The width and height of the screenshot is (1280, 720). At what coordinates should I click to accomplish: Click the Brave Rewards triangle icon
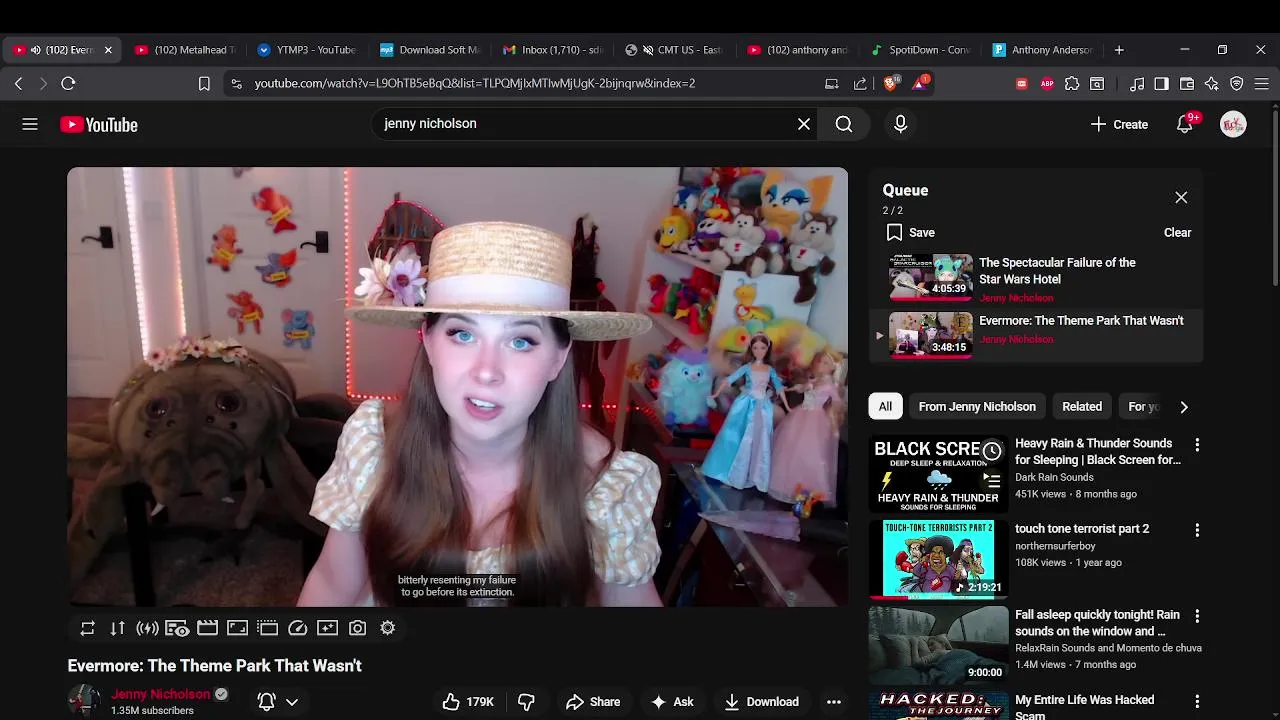pos(919,83)
